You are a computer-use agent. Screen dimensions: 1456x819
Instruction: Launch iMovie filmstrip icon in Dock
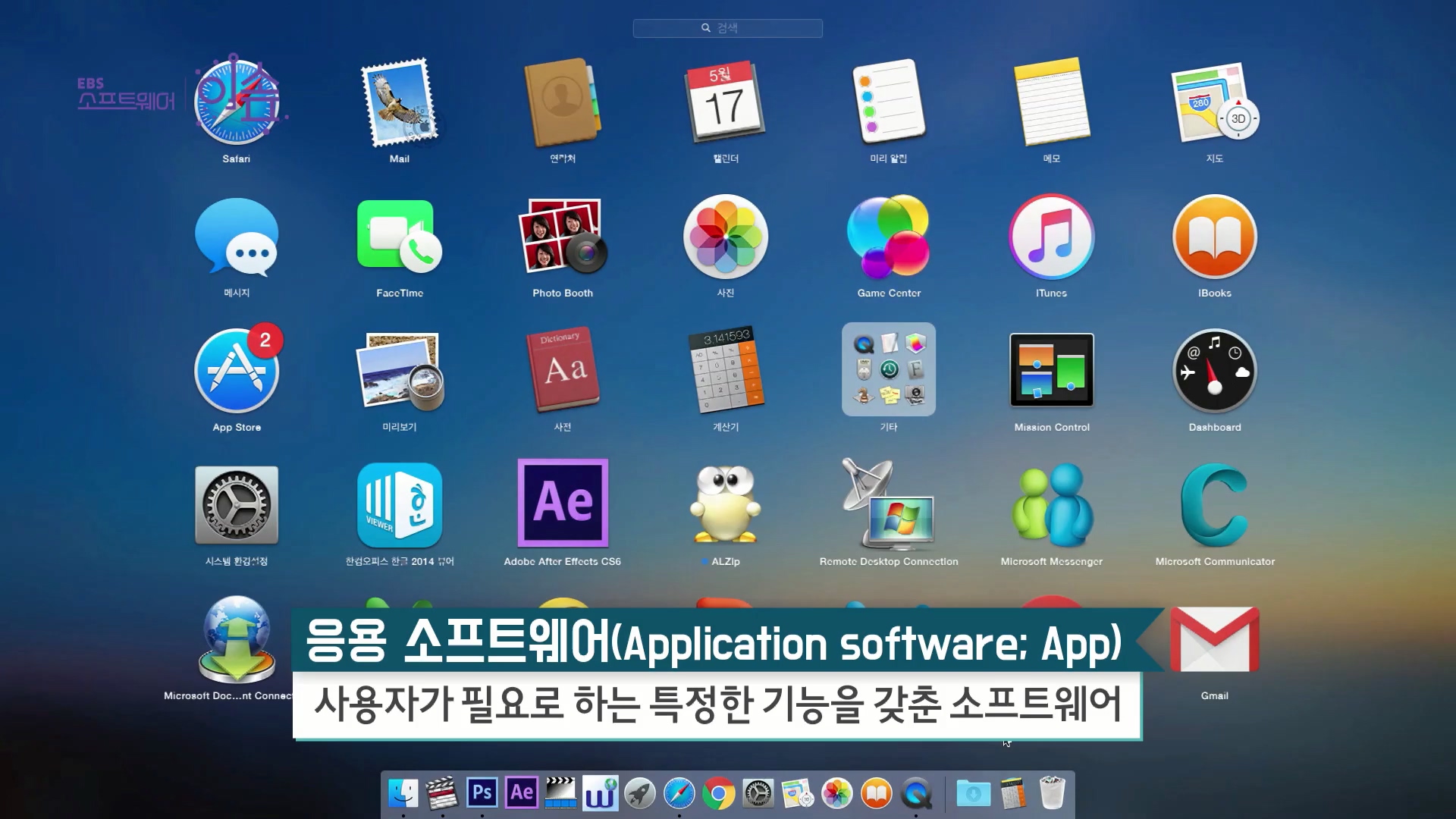click(x=561, y=793)
